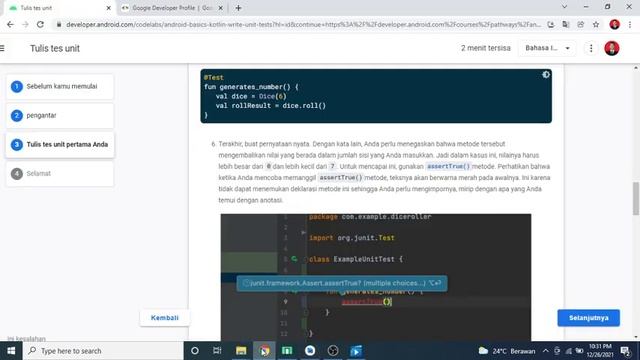Click the Chrome taskbar icon
Image resolution: width=640 pixels, height=360 pixels.
point(264,351)
